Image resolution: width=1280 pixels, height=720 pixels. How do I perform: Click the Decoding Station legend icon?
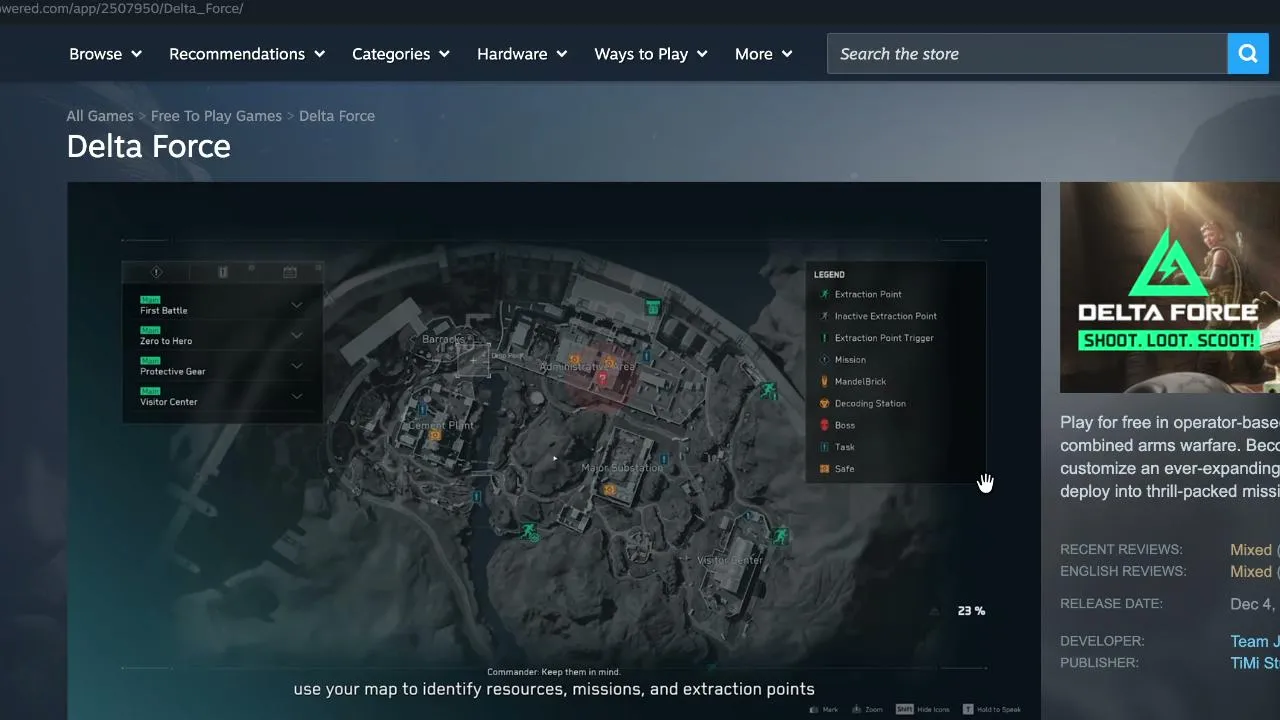[824, 403]
